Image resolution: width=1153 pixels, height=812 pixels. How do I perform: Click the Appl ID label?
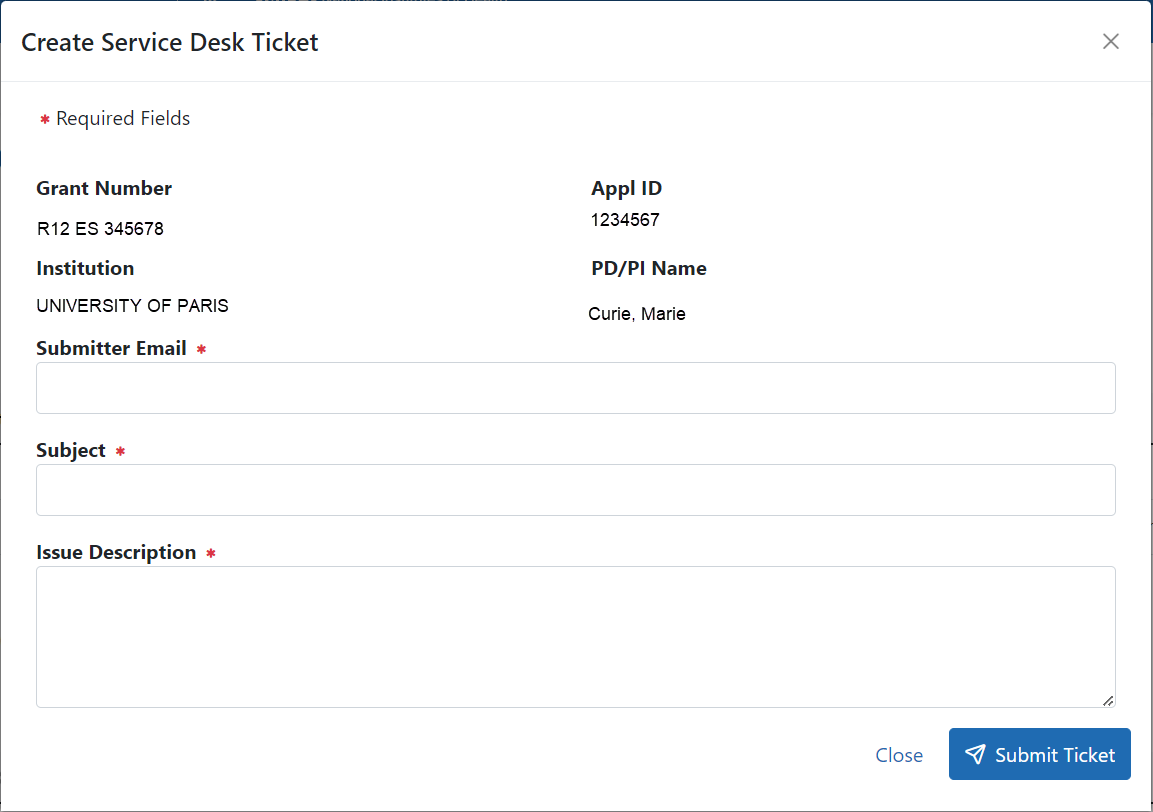pyautogui.click(x=627, y=188)
